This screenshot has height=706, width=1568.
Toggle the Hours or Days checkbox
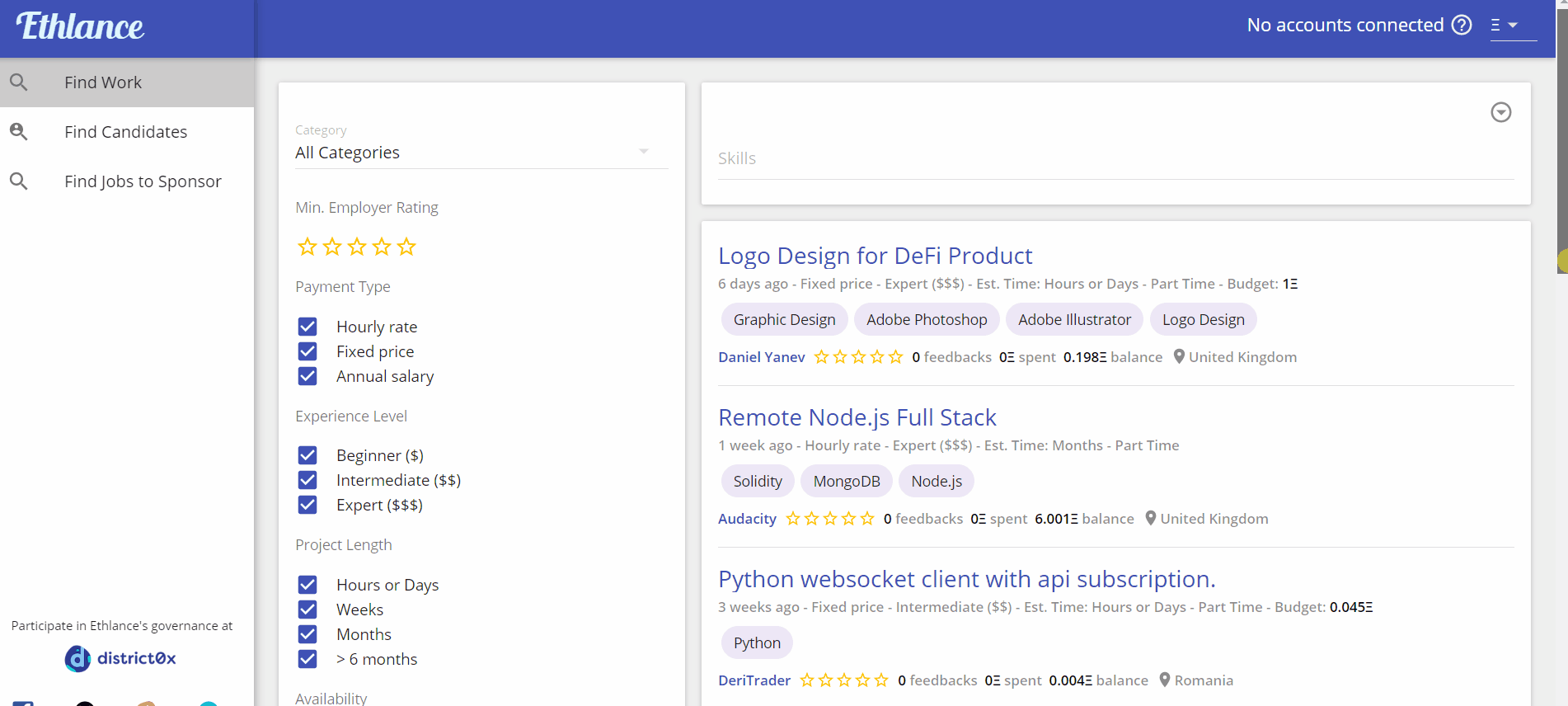(x=307, y=585)
